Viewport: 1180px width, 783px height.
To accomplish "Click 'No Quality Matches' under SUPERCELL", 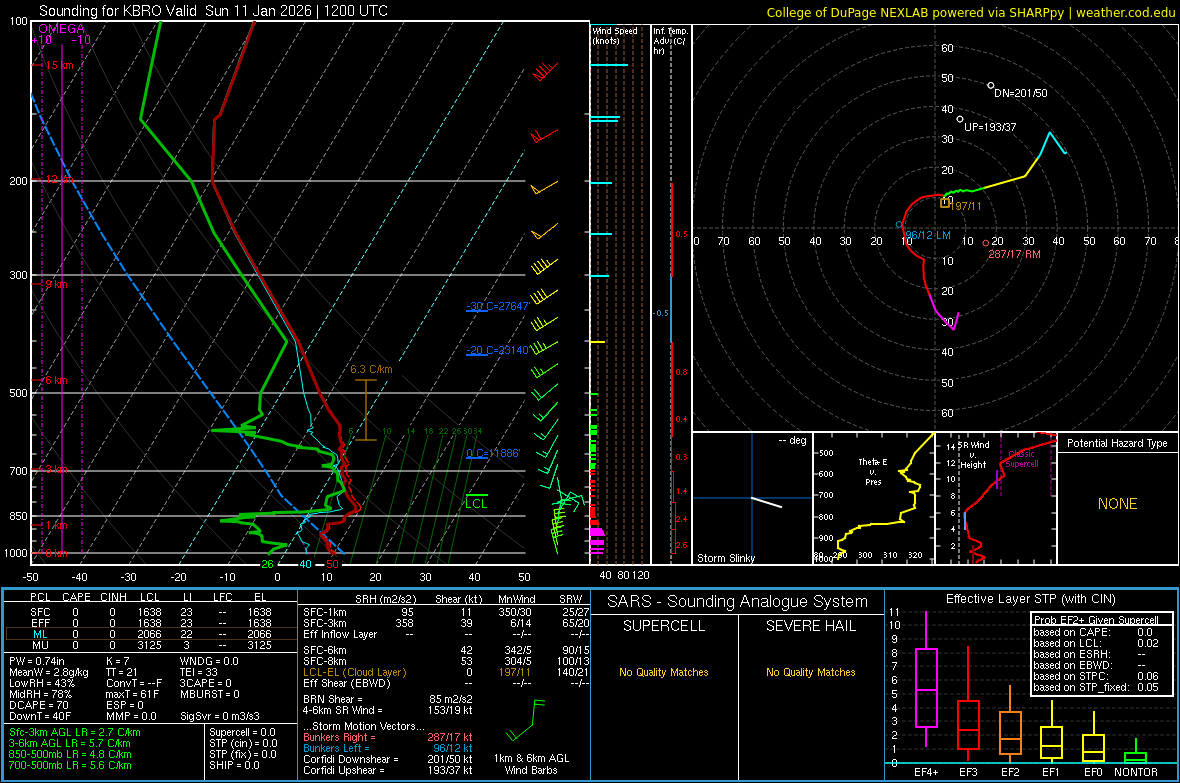I will pyautogui.click(x=664, y=672).
